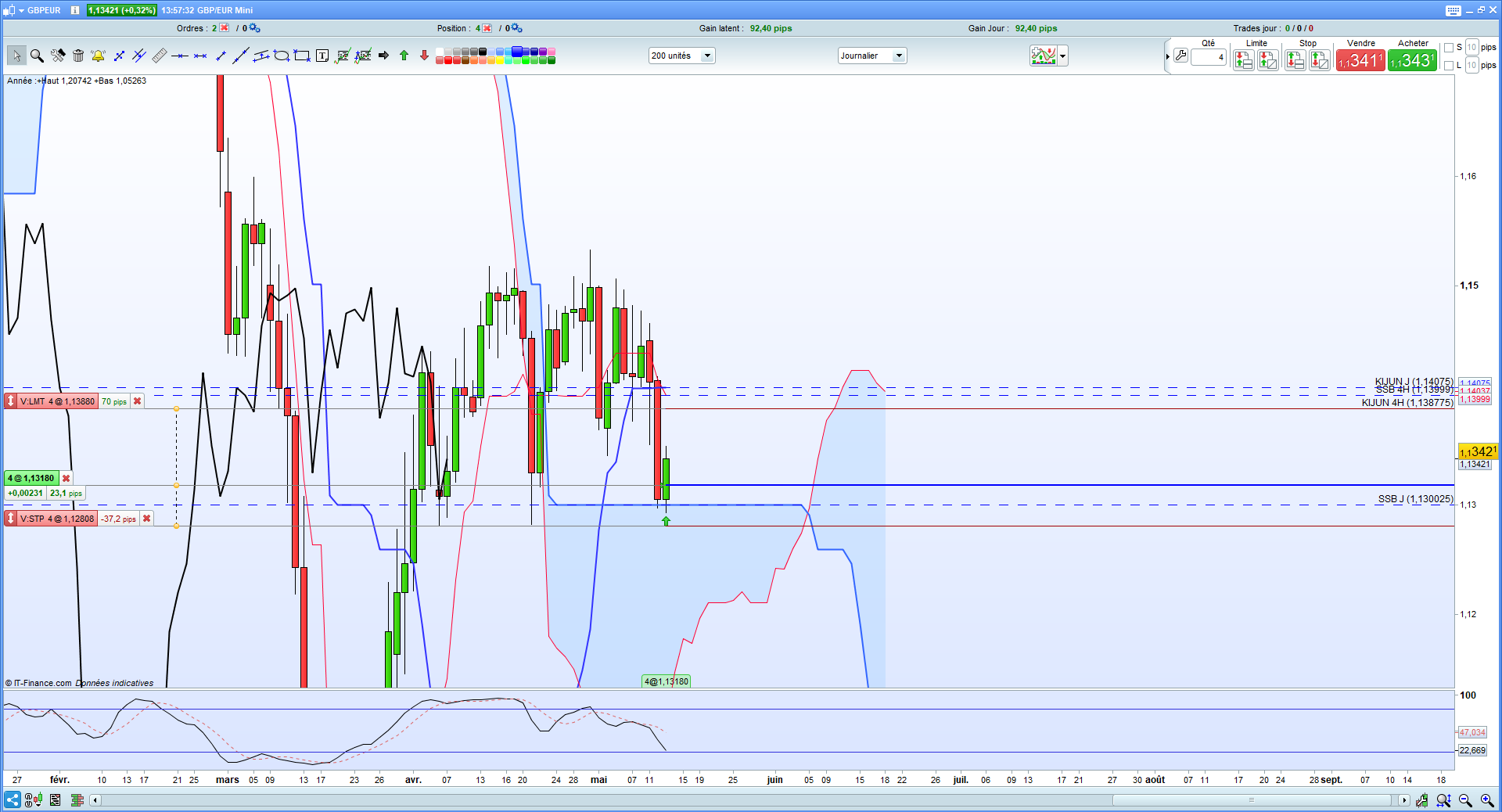Open the indicators and trading systems icon
This screenshot has height=812, width=1502.
(x=1043, y=56)
